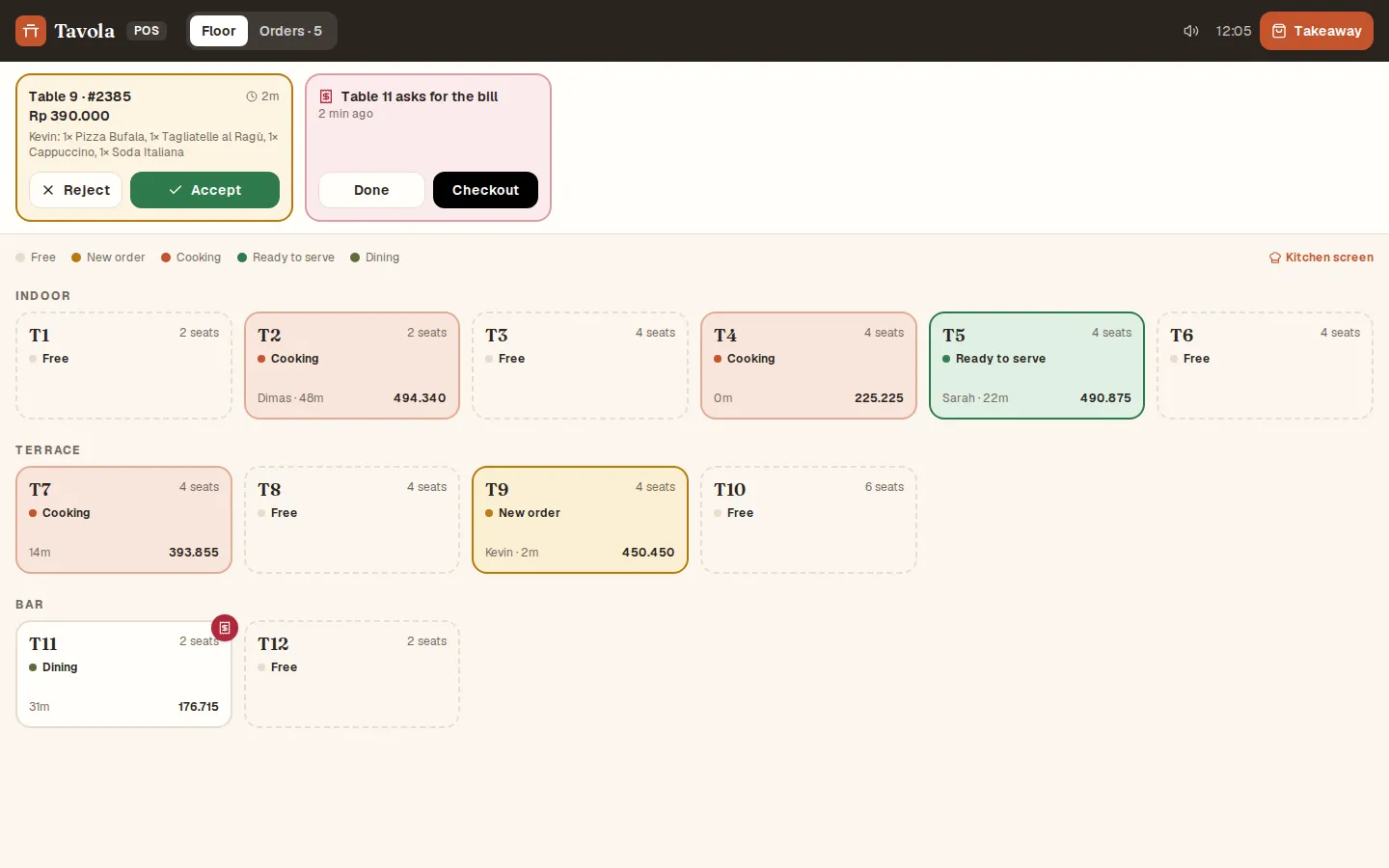Reject the Table 9 order

[x=76, y=190]
